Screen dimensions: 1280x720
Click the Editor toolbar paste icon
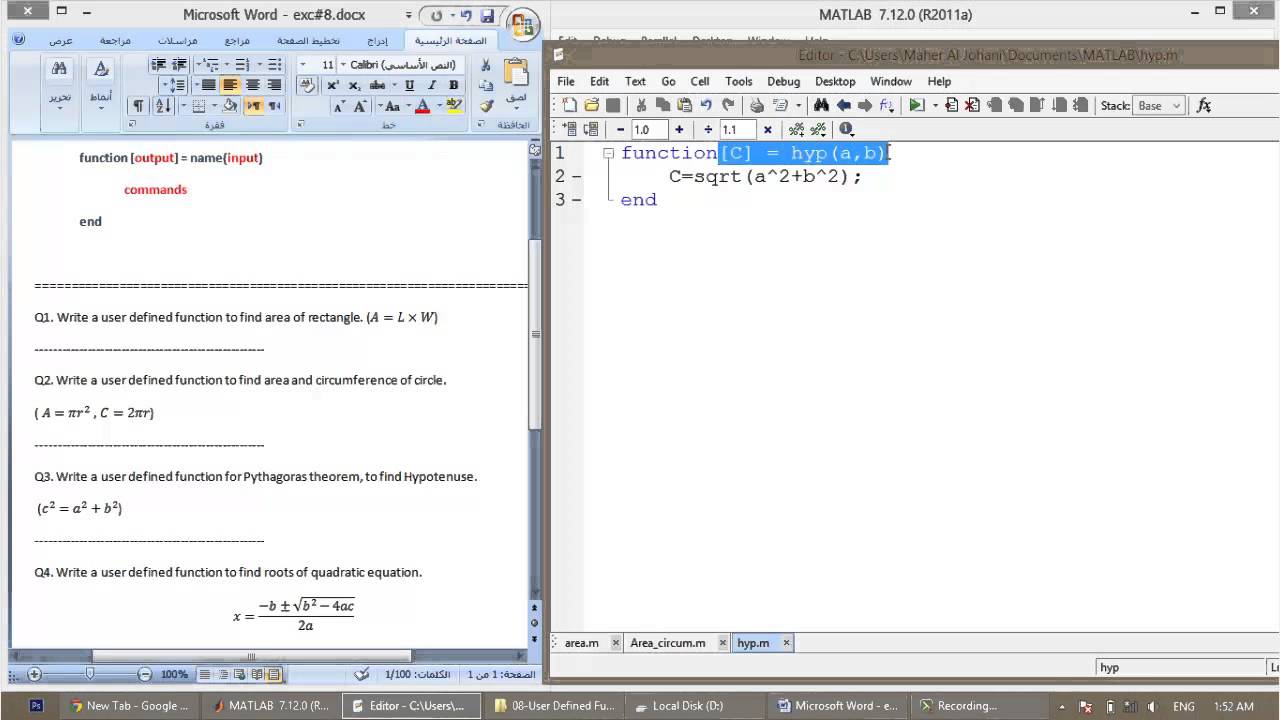click(x=685, y=105)
